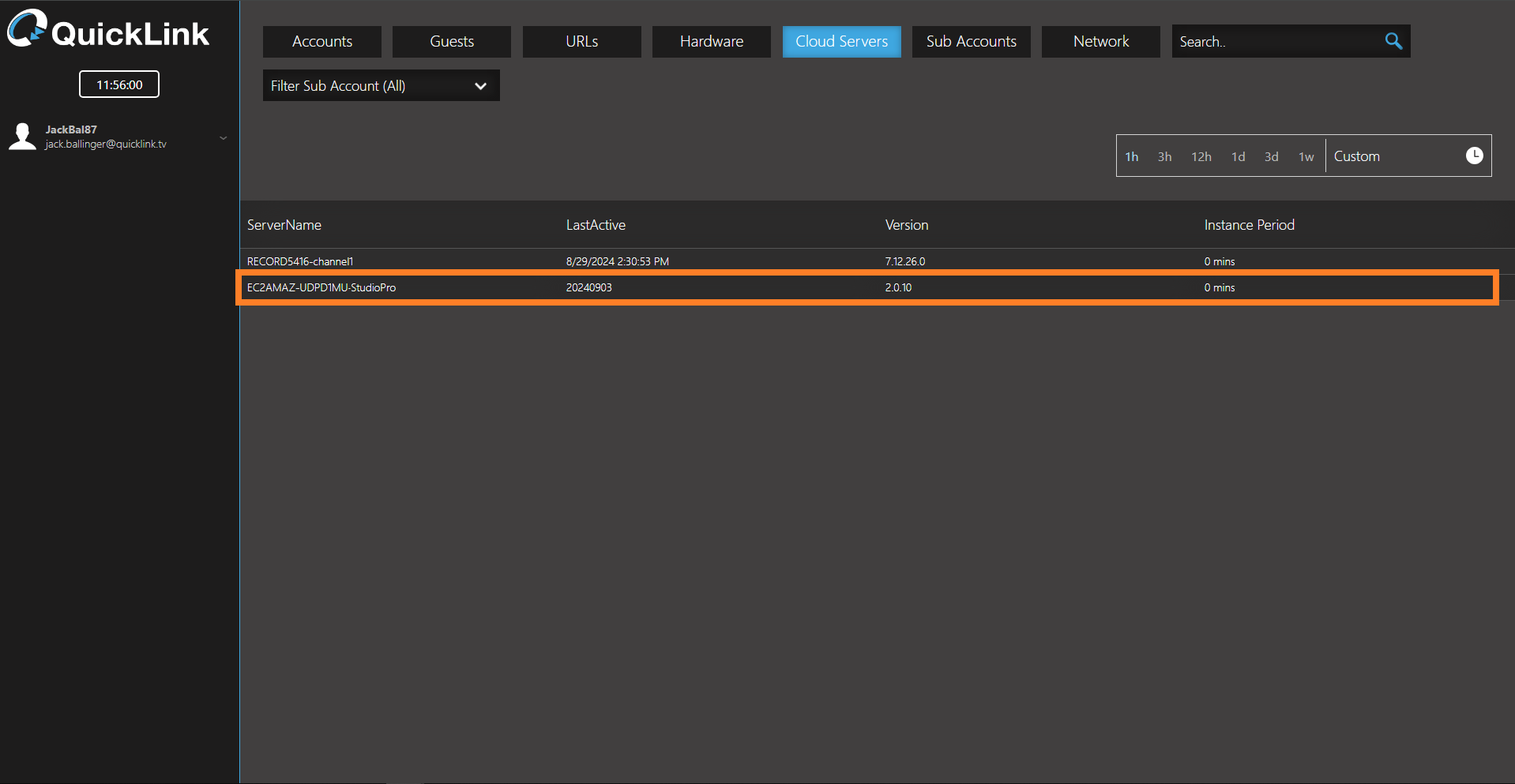Switch to the Network tab
Image resolution: width=1515 pixels, height=784 pixels.
click(x=1100, y=42)
